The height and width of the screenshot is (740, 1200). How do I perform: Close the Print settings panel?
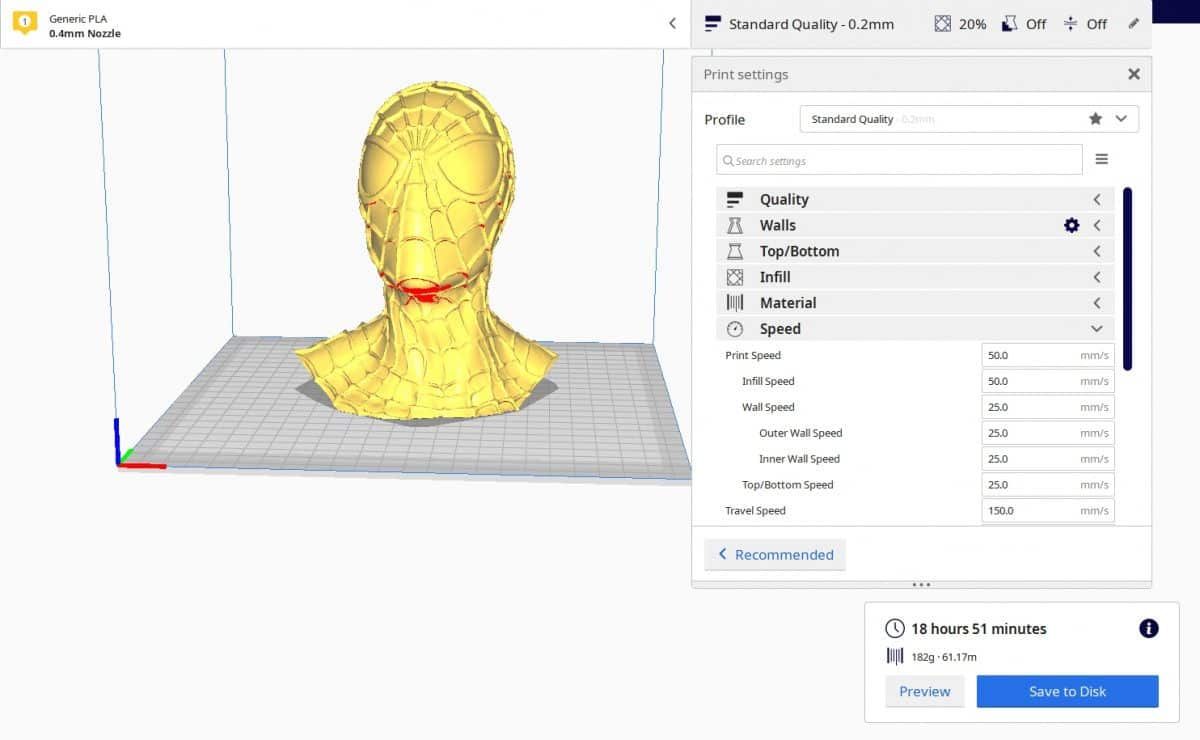pos(1134,73)
